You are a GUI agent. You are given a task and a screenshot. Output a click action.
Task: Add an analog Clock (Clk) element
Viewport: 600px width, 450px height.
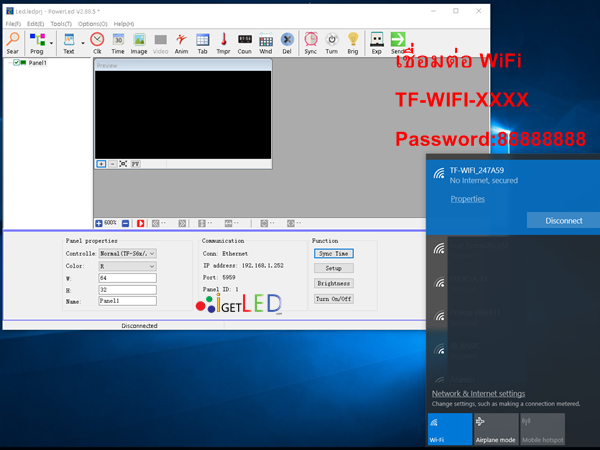97,43
